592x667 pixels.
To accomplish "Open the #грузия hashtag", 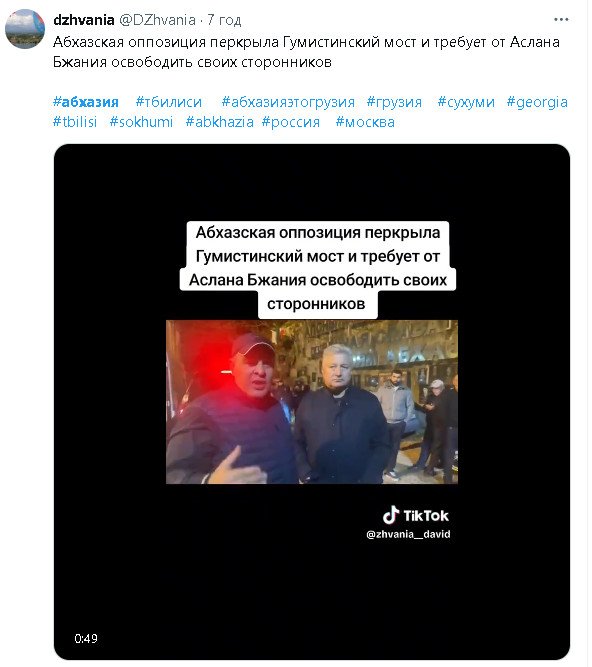I will [x=394, y=102].
